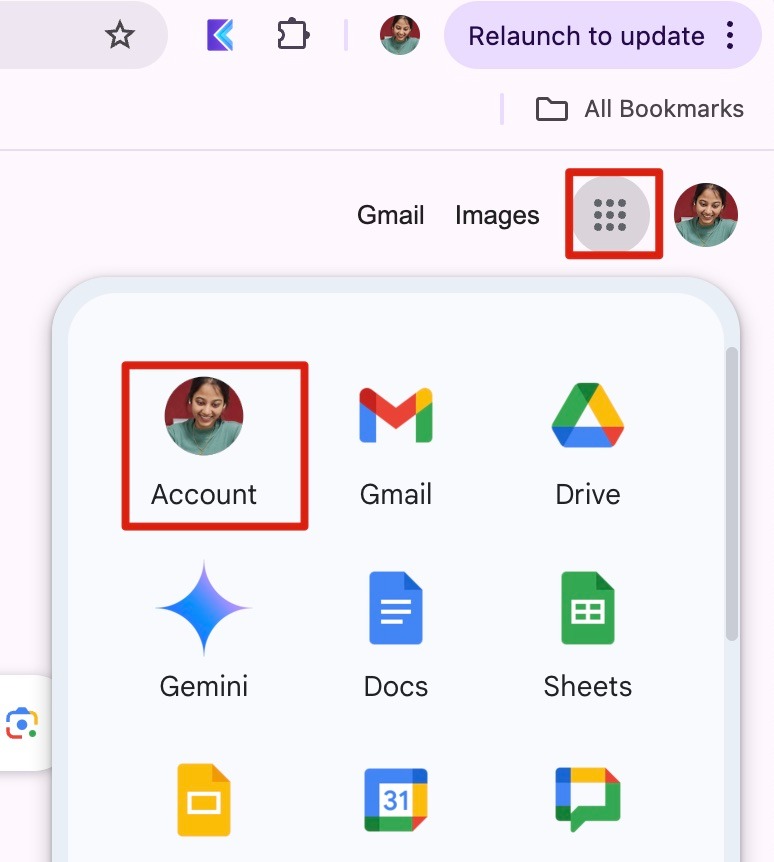The image size is (774, 862).
Task: Open Account in the apps panel
Action: (204, 443)
